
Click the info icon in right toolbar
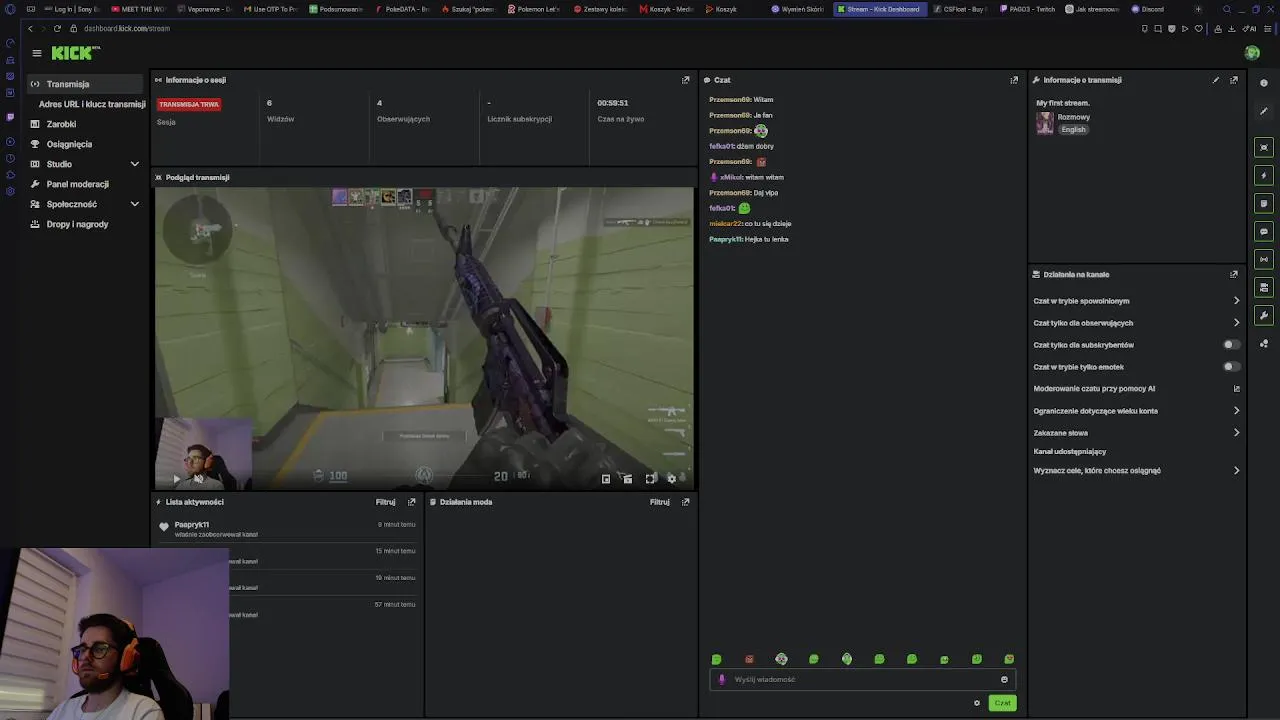pyautogui.click(x=1264, y=83)
